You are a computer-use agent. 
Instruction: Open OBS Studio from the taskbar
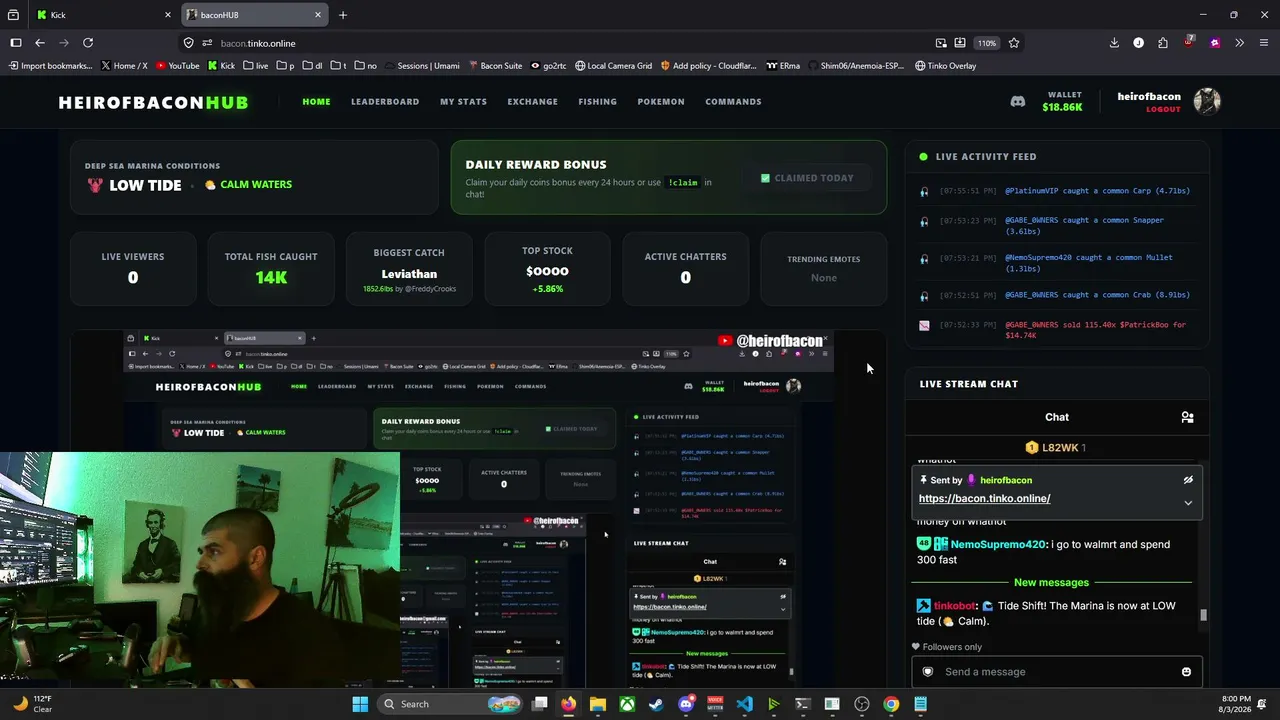(x=862, y=704)
